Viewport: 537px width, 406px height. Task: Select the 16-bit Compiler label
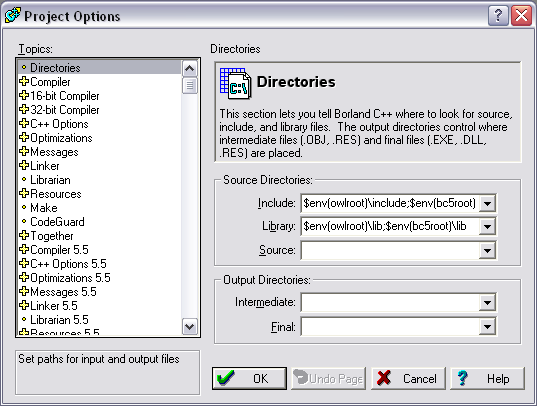[x=65, y=96]
